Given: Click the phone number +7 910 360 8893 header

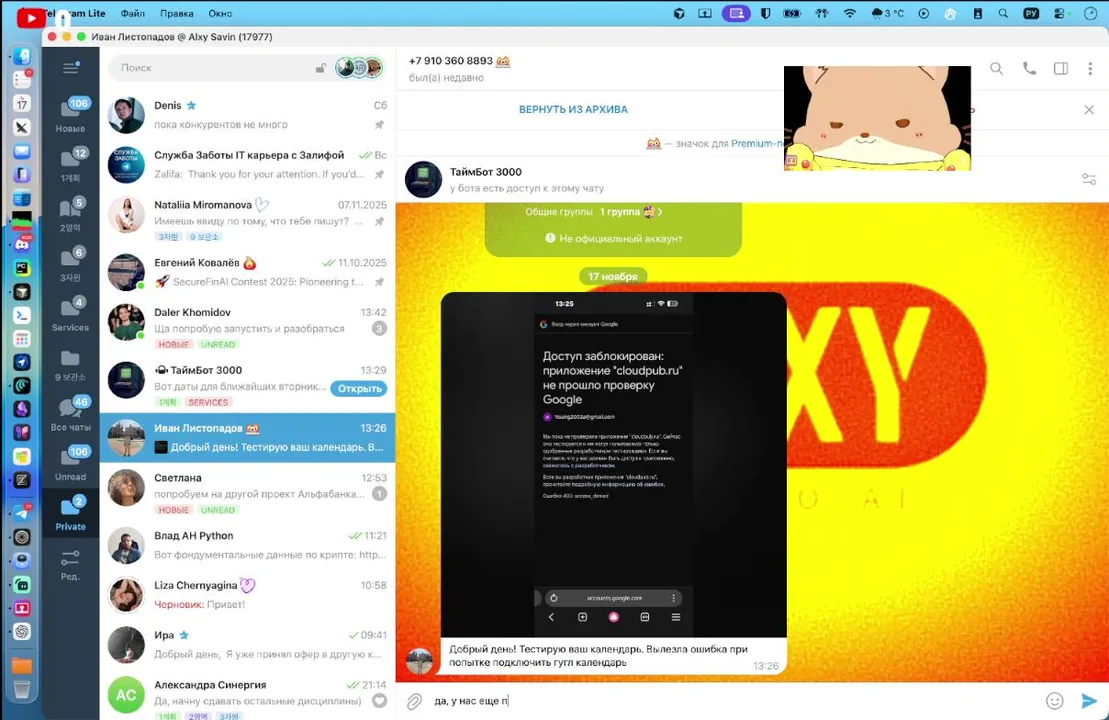Looking at the screenshot, I should 451,61.
